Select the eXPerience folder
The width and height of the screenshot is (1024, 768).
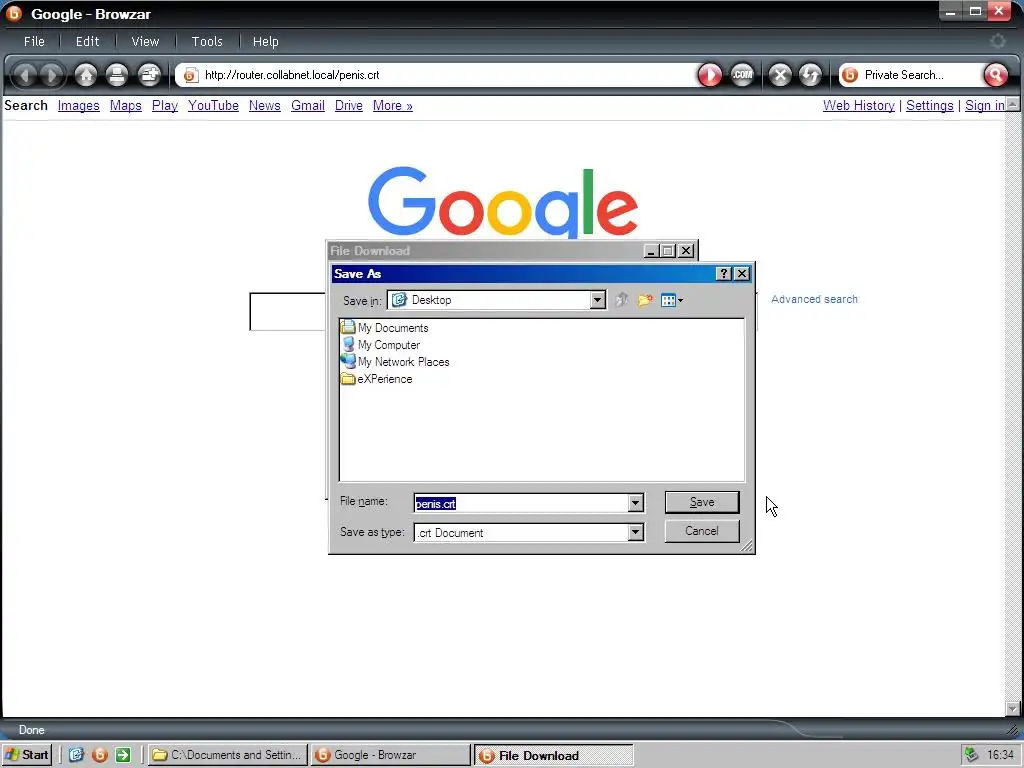[377, 379]
